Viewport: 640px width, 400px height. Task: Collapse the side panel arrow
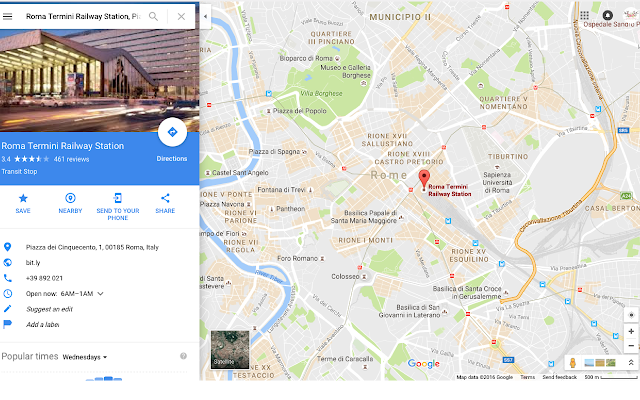pyautogui.click(x=205, y=16)
